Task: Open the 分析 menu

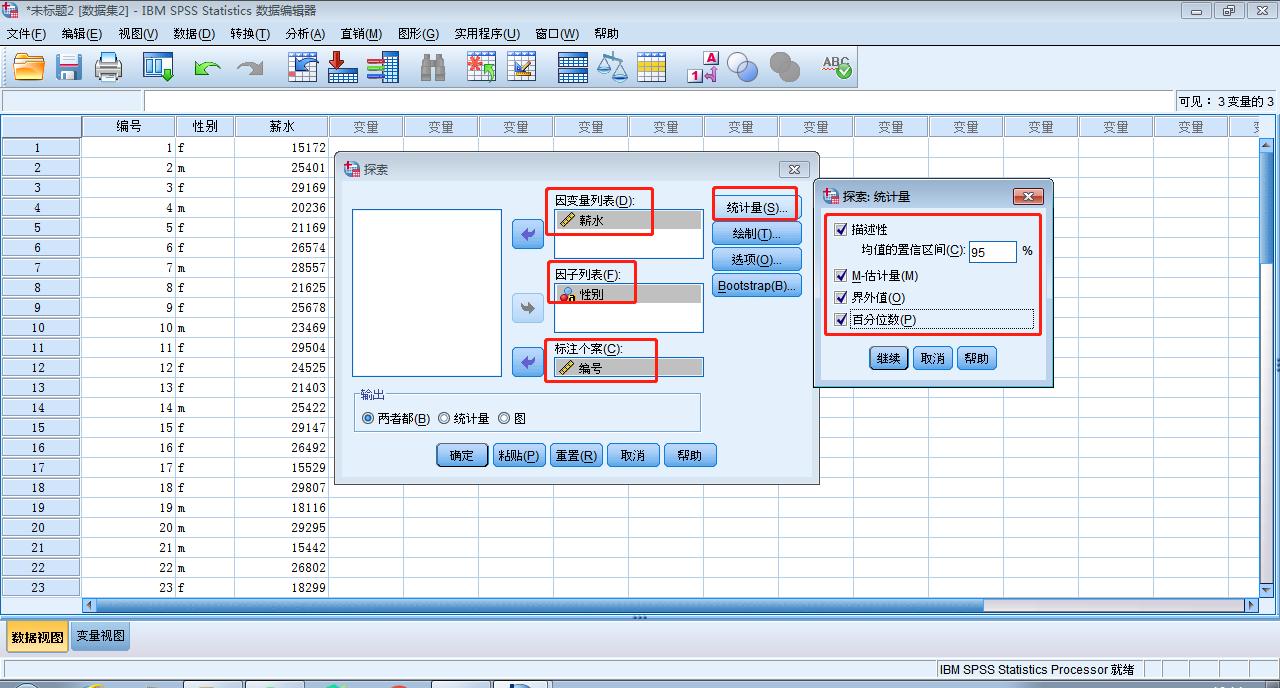Action: coord(305,33)
